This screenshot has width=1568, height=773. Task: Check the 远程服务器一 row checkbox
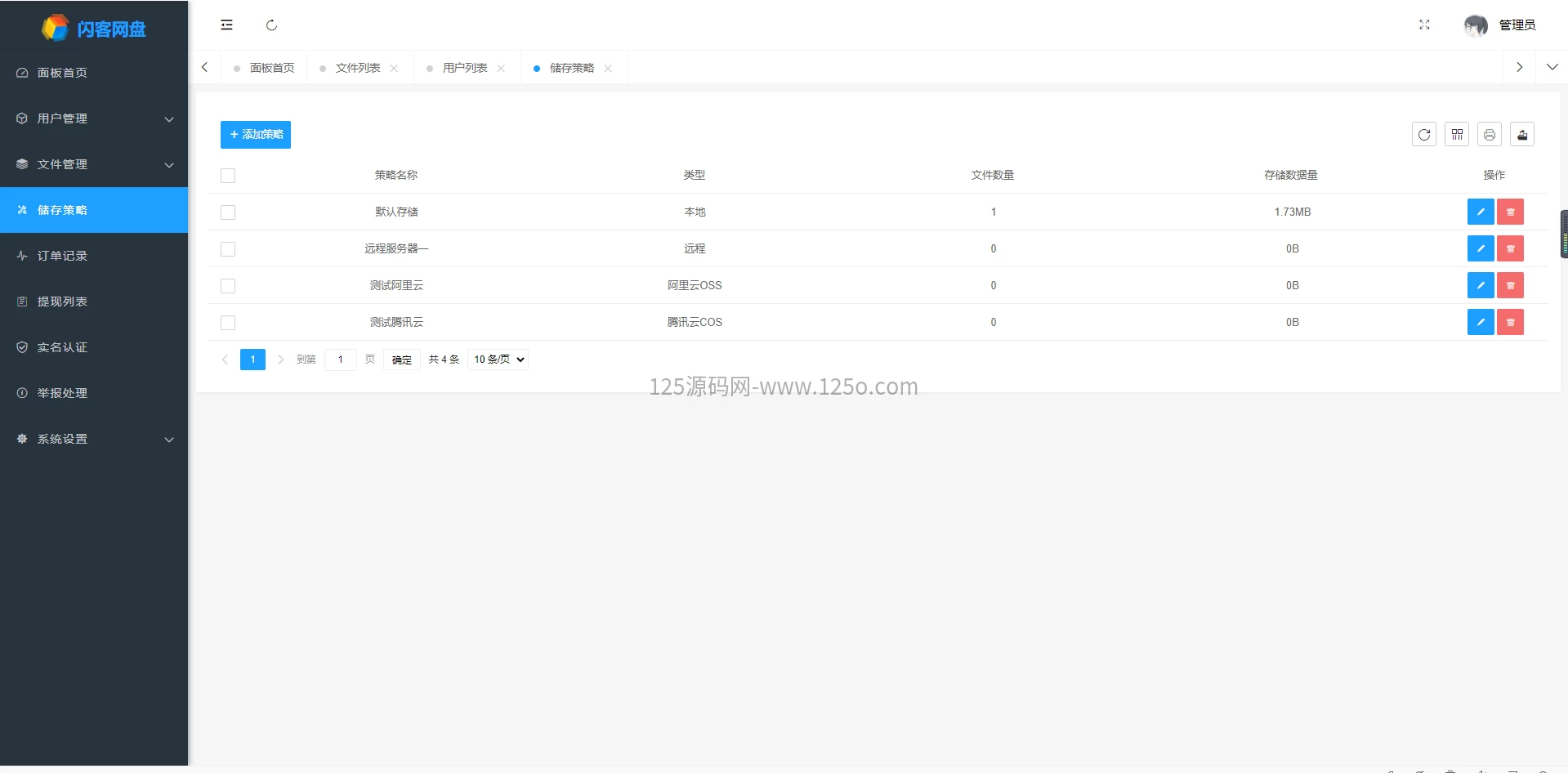pyautogui.click(x=228, y=249)
